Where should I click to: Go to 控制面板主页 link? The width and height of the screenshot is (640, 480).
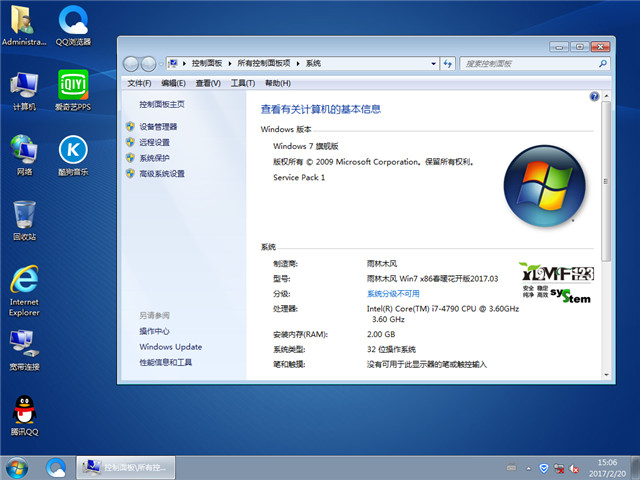point(162,104)
